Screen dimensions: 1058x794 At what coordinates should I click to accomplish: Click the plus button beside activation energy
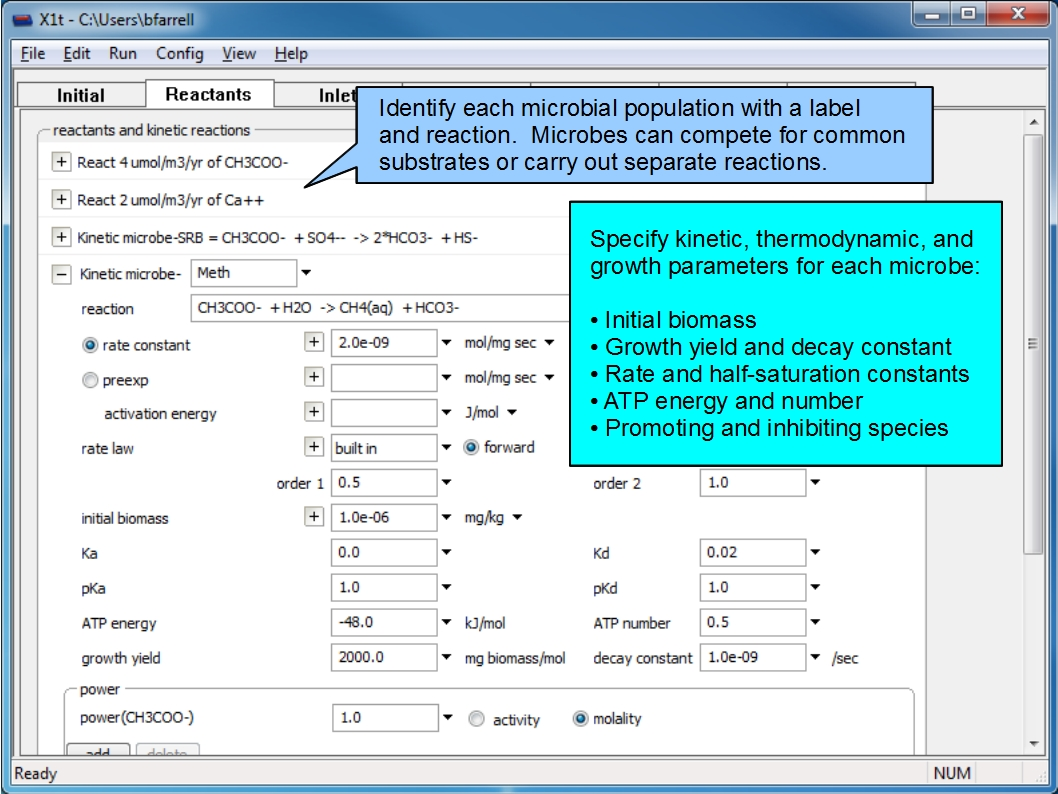(314, 412)
